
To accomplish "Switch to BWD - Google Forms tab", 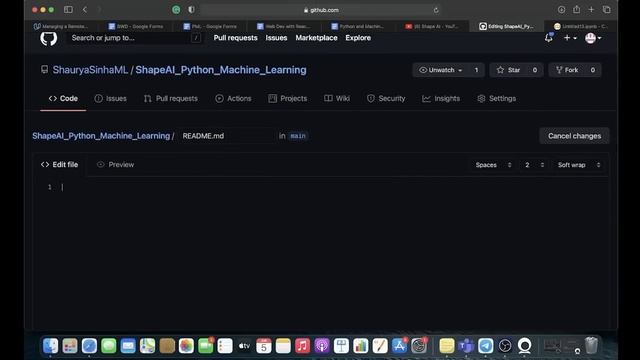I will [x=136, y=26].
